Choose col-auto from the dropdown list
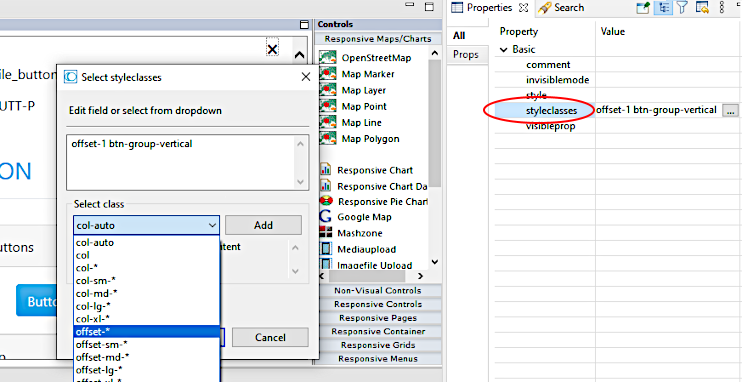Screen dimensions: 742x382 click(147, 242)
